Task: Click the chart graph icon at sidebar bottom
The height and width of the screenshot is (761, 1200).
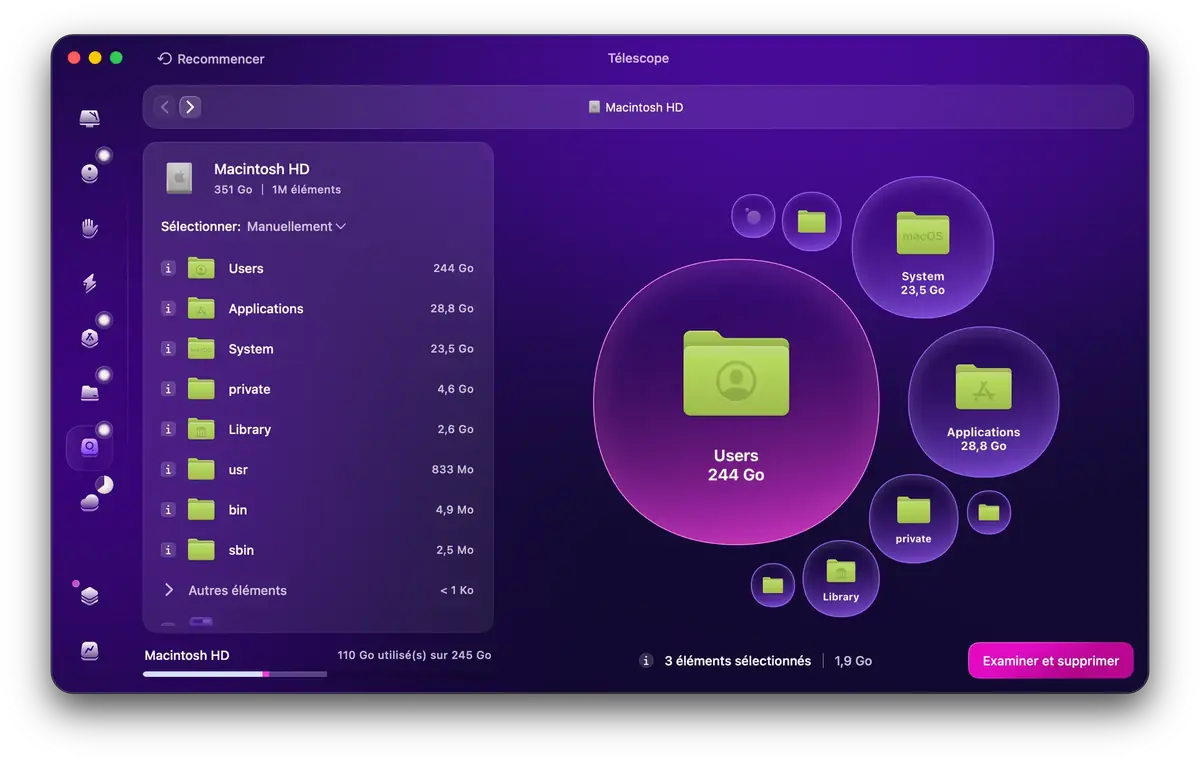Action: pos(90,651)
